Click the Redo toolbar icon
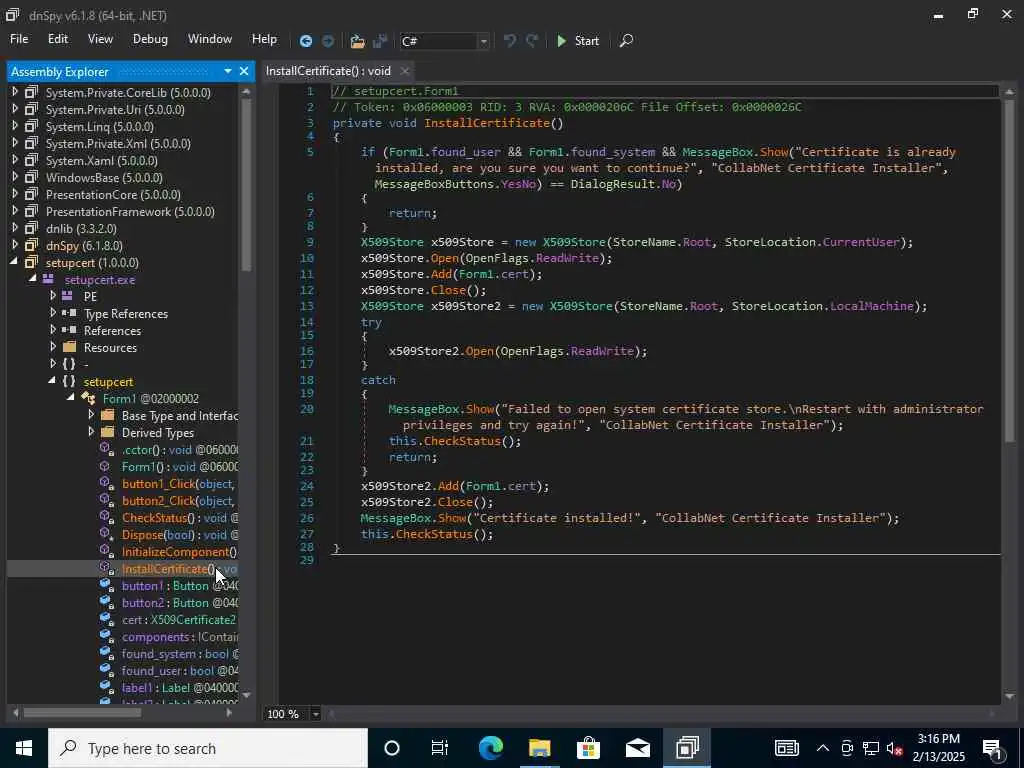The height and width of the screenshot is (768, 1024). (532, 41)
